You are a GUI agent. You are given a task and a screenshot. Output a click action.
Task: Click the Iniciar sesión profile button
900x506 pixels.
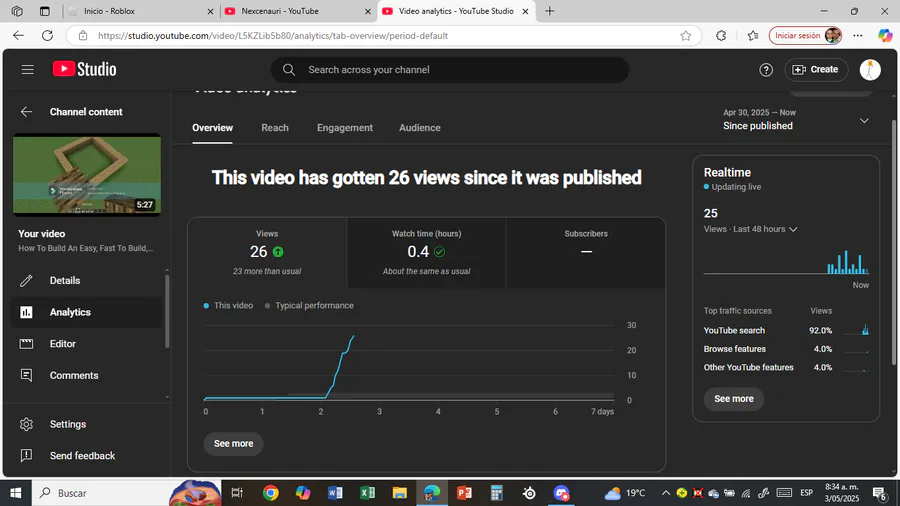tap(806, 36)
